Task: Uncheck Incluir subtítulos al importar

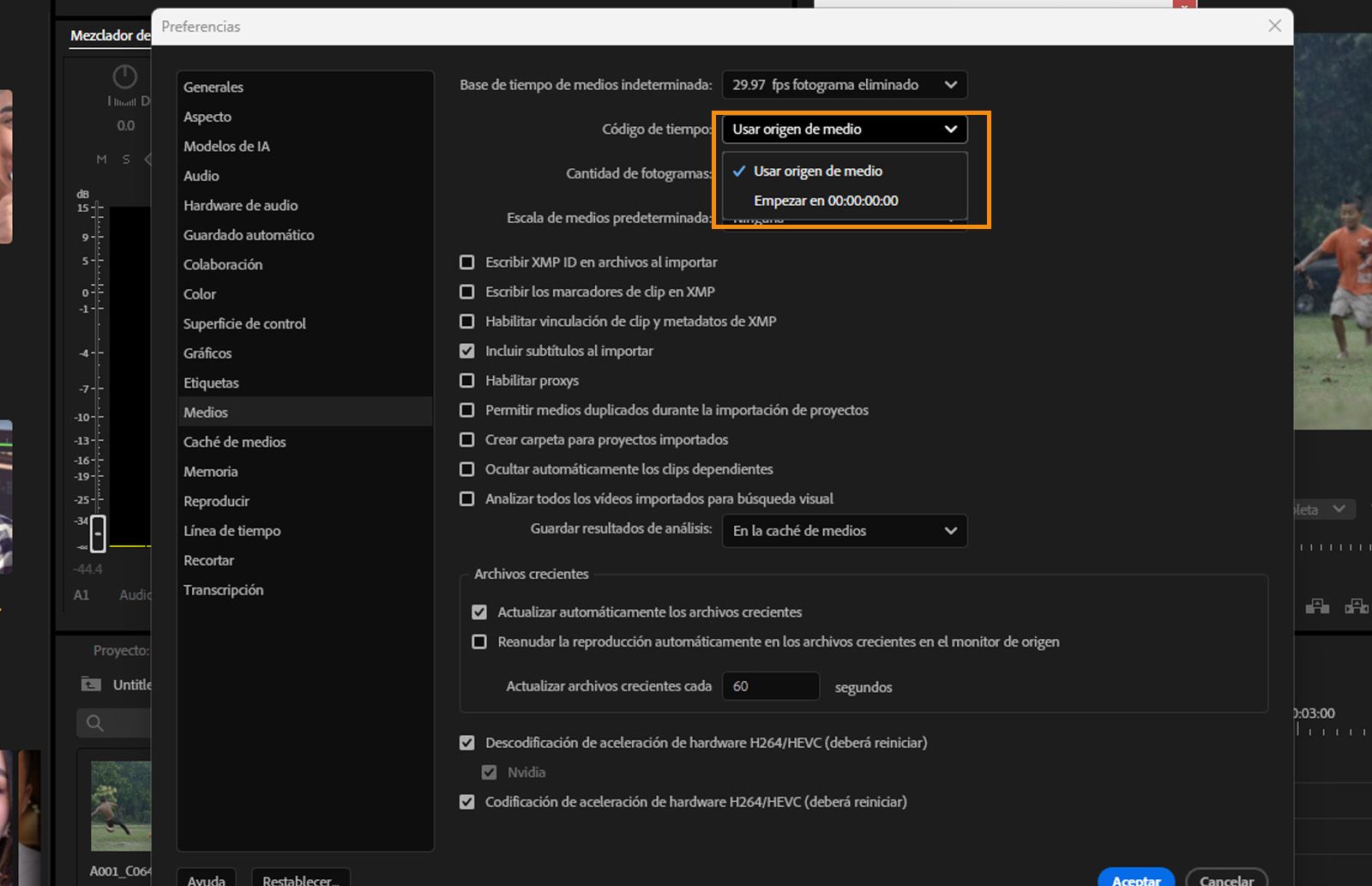Action: point(467,351)
